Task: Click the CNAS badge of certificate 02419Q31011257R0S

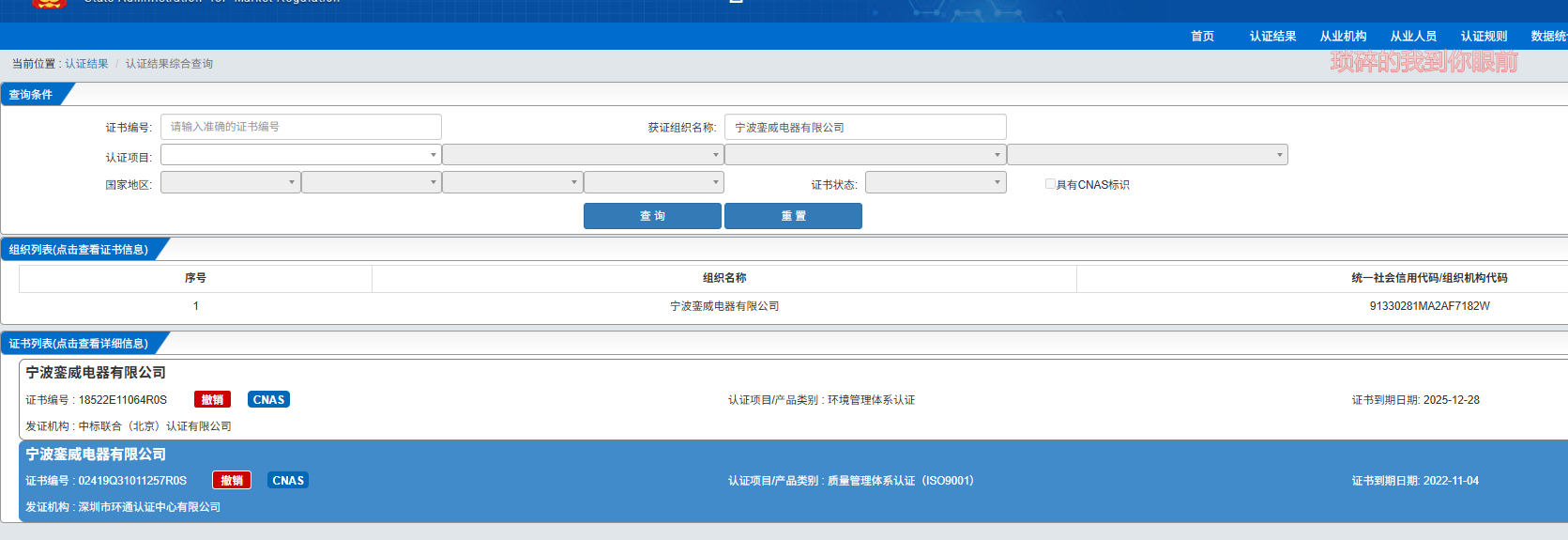Action: [288, 481]
